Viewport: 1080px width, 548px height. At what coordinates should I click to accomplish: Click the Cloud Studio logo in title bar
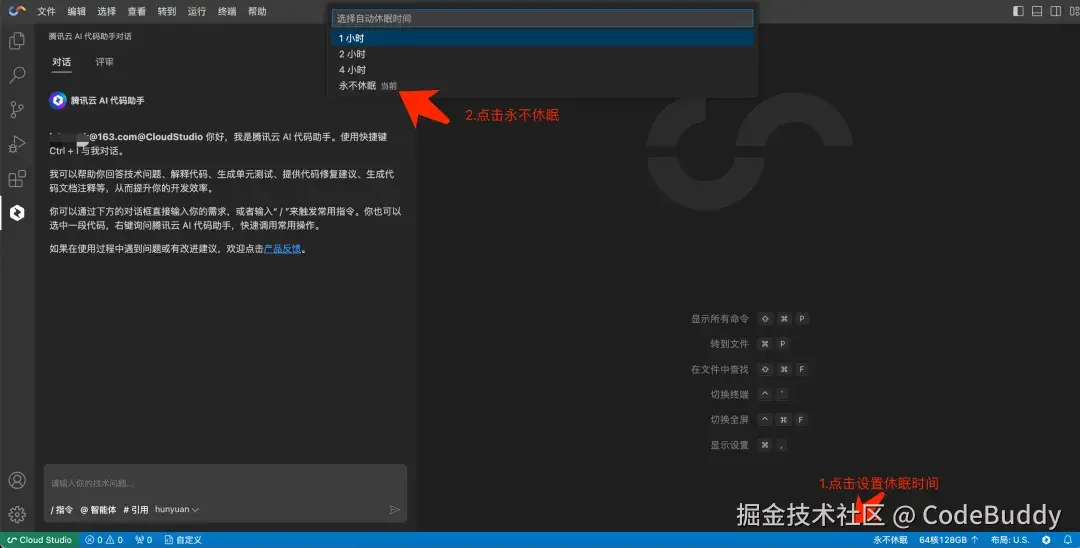pos(17,11)
